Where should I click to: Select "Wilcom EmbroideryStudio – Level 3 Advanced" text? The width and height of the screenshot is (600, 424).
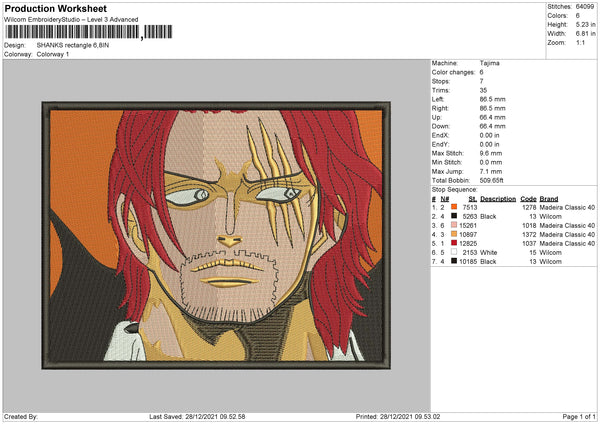click(x=71, y=20)
